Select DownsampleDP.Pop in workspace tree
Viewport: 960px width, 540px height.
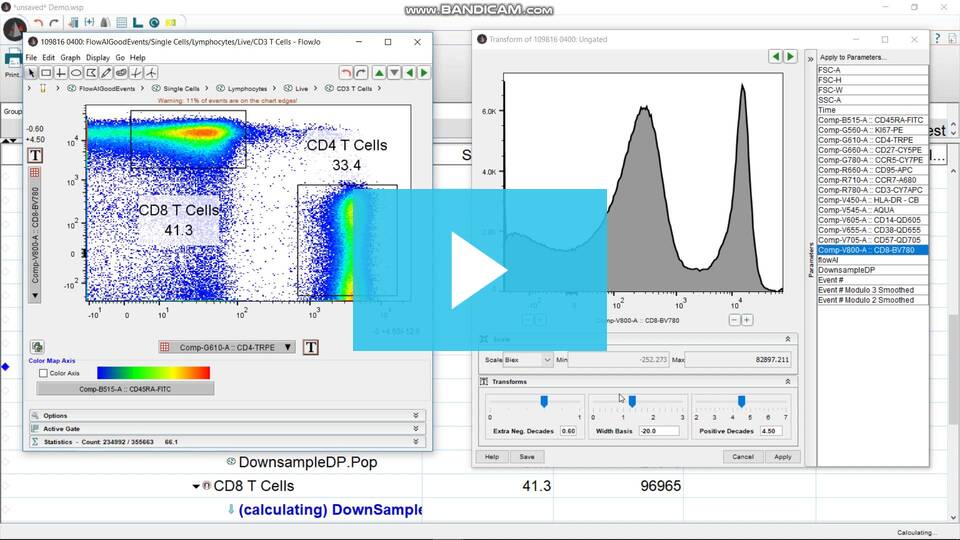[308, 462]
